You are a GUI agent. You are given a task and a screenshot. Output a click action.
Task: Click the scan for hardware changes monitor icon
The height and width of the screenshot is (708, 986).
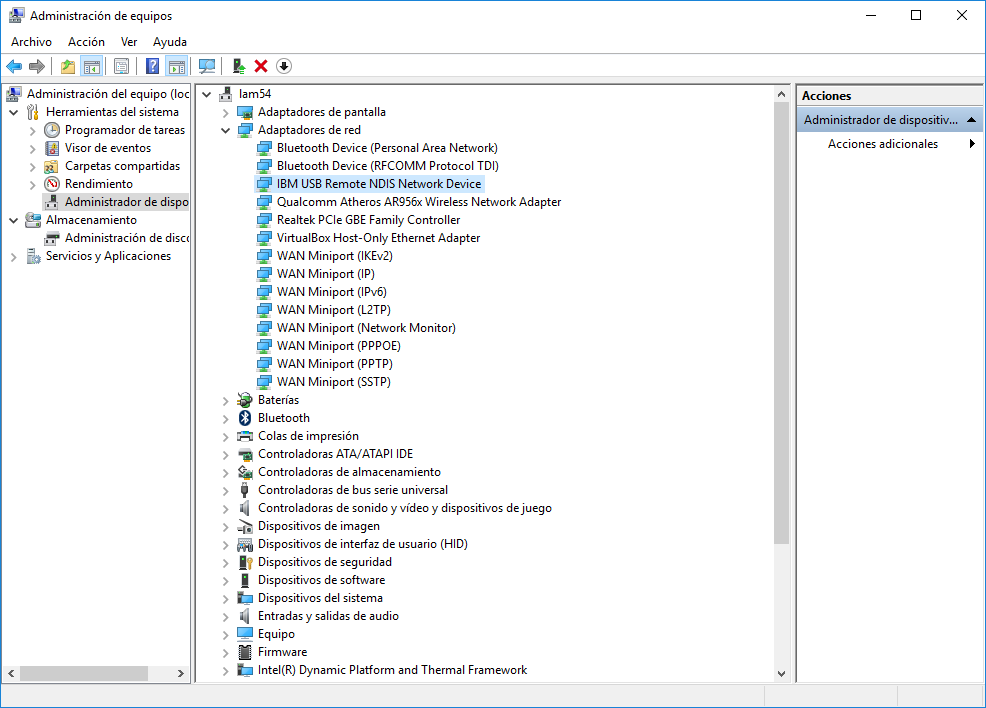(x=207, y=66)
